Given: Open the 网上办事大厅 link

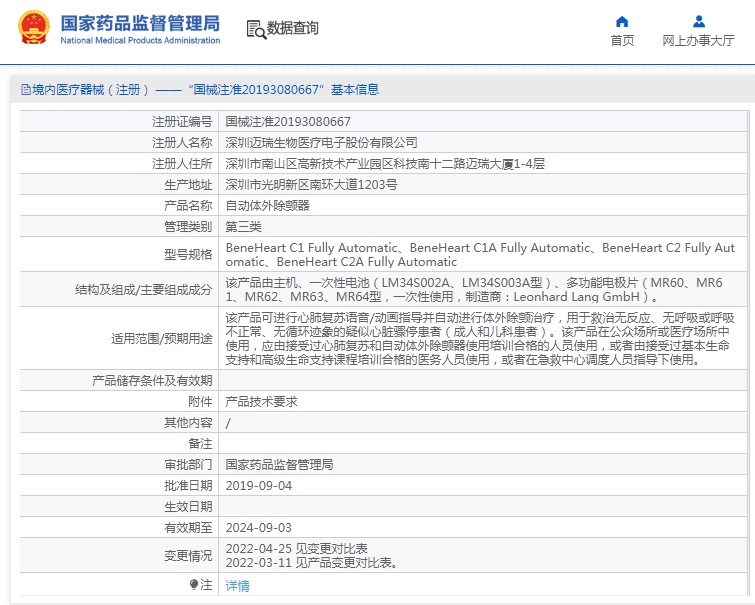Looking at the screenshot, I should click(698, 40).
